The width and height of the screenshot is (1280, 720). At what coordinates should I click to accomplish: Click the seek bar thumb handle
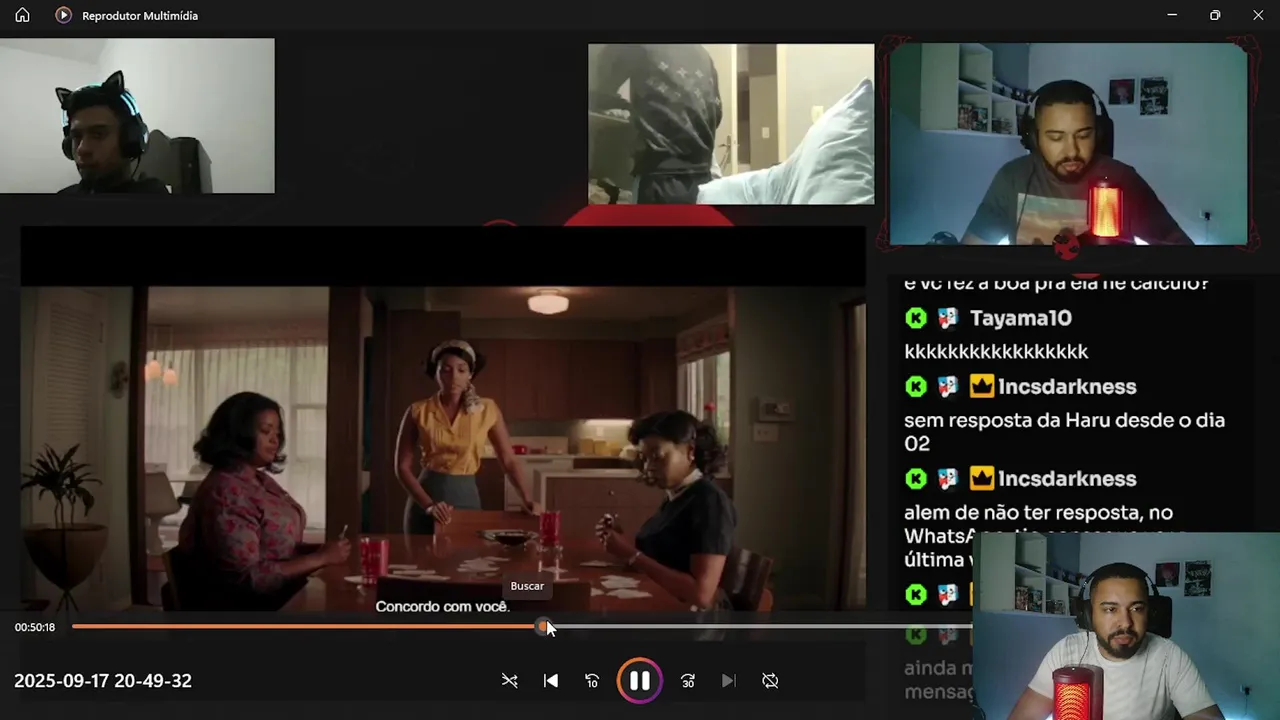pyautogui.click(x=543, y=627)
